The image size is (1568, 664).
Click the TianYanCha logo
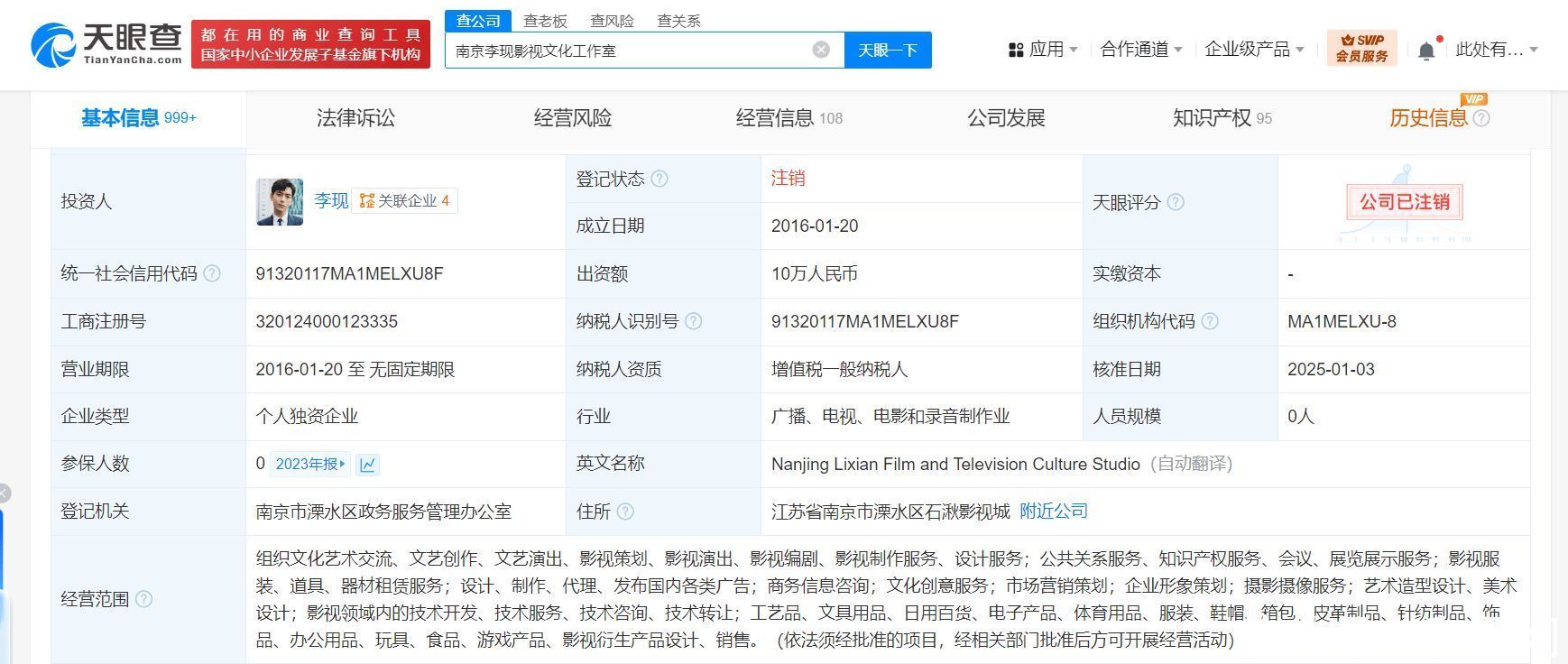[x=106, y=44]
